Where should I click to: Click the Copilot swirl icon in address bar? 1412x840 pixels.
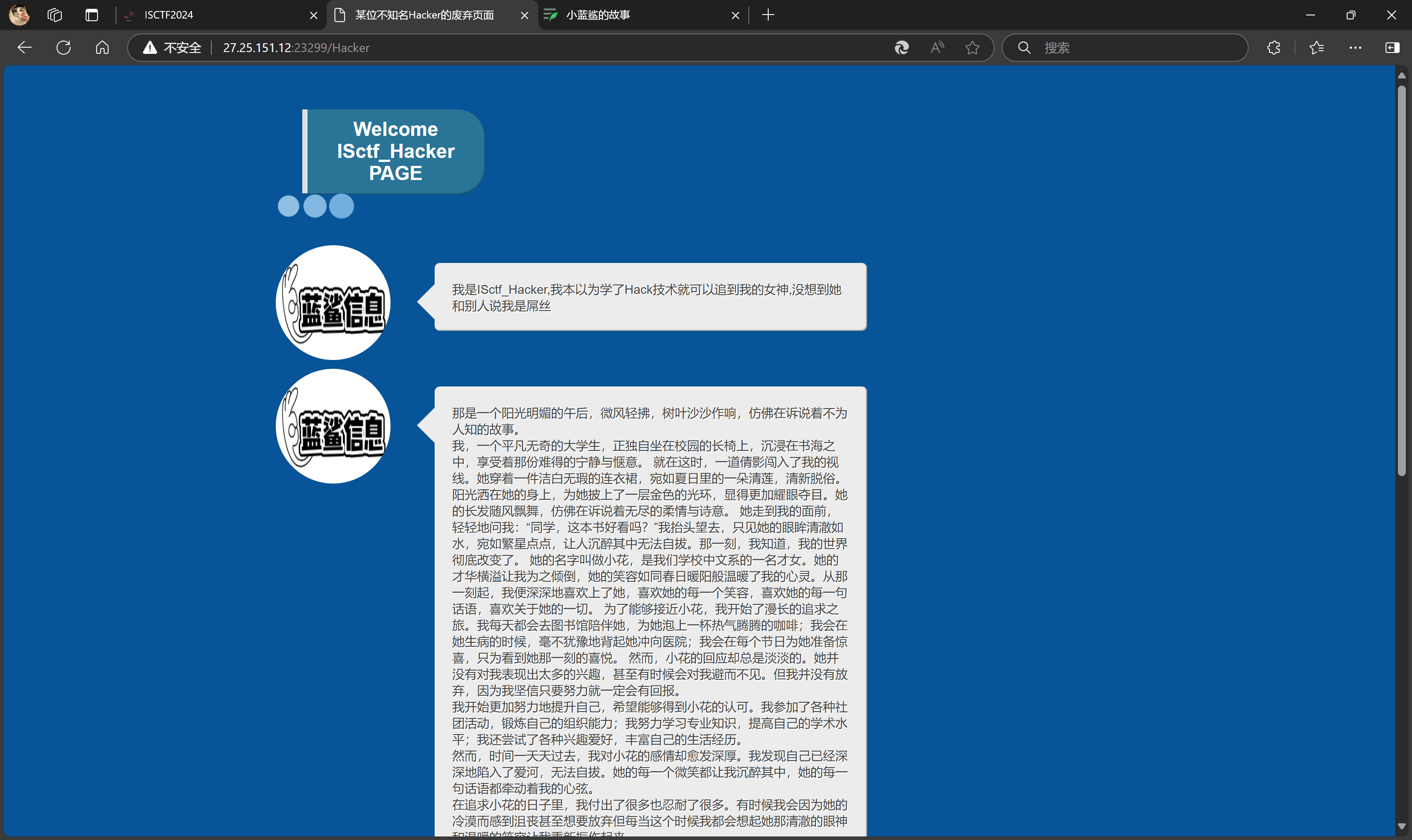pos(901,48)
